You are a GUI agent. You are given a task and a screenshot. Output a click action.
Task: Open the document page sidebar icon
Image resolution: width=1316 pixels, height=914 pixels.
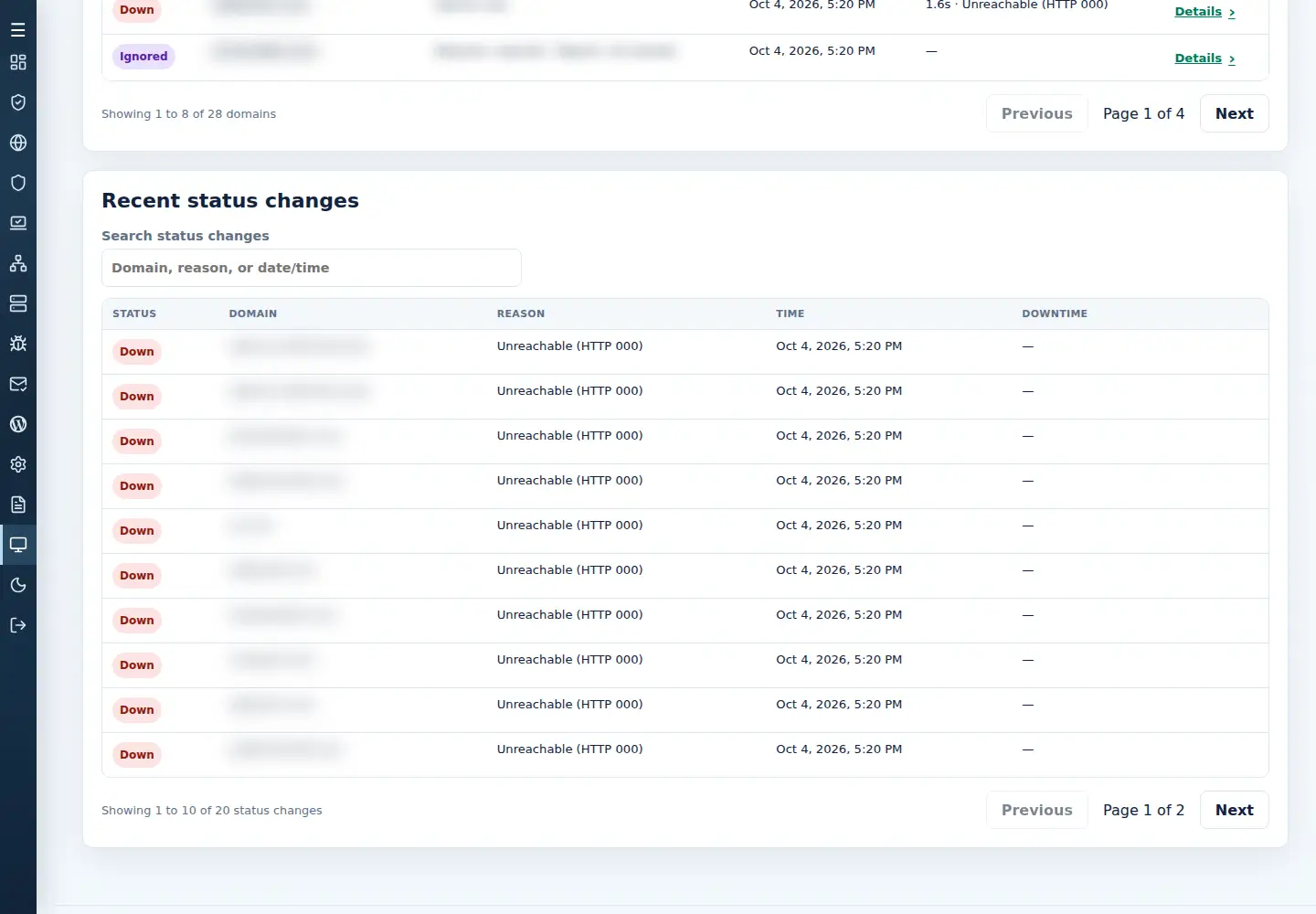[x=18, y=505]
